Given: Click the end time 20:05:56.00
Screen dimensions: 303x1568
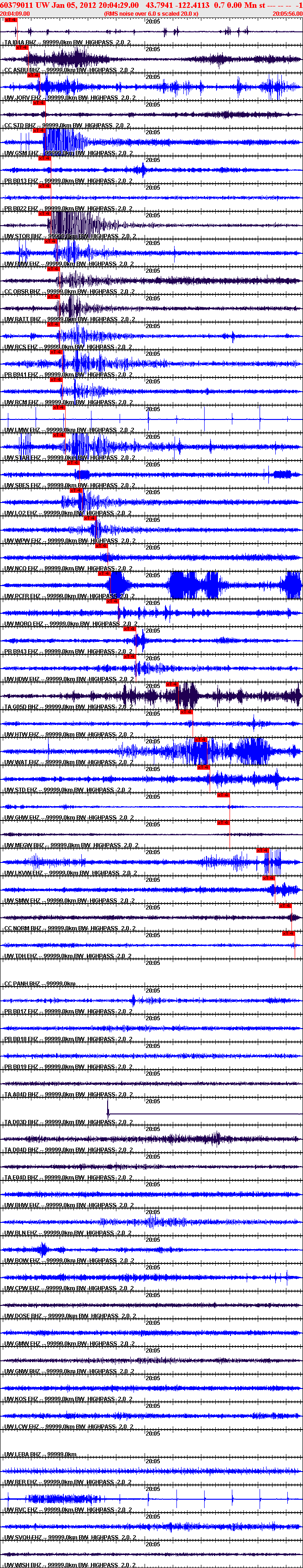Looking at the screenshot, I should click(287, 13).
